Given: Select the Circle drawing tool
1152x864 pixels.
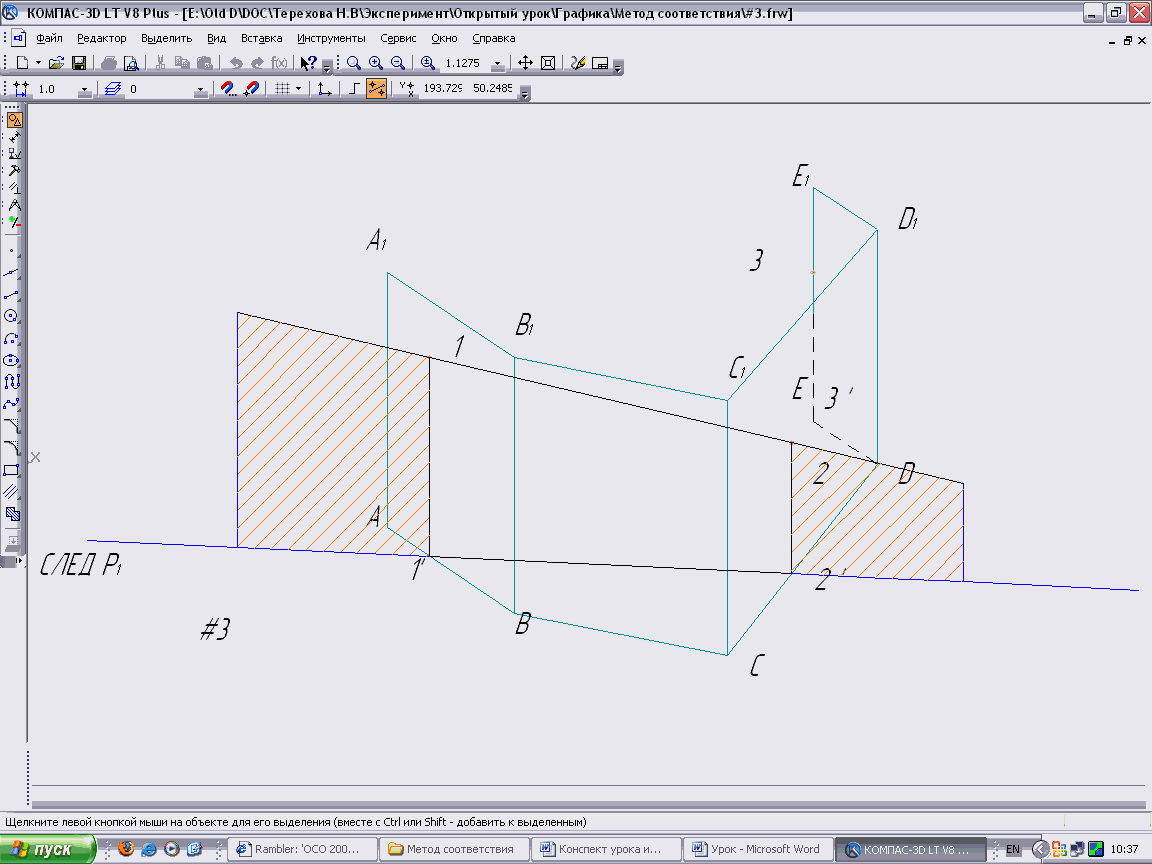Looking at the screenshot, I should tap(13, 316).
